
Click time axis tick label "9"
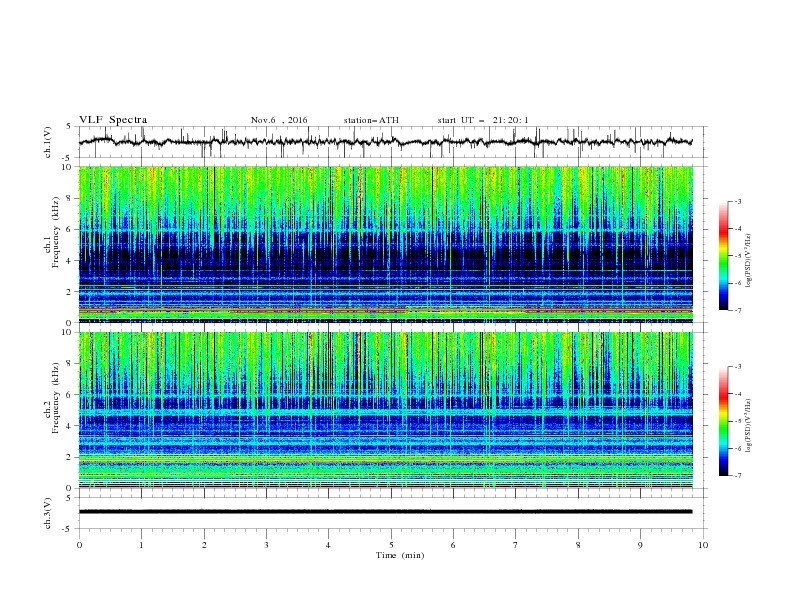pos(640,545)
